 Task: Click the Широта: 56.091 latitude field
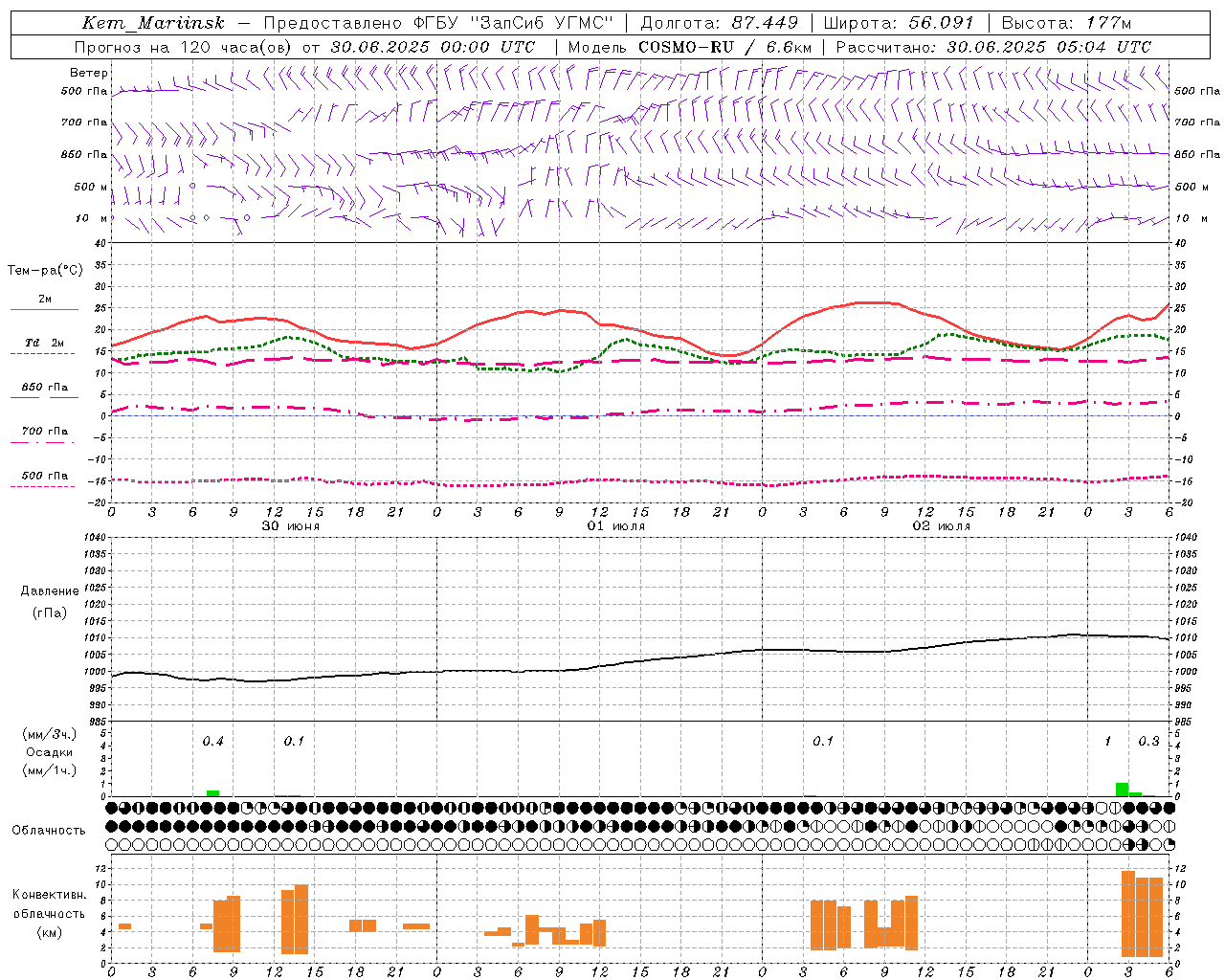pyautogui.click(x=899, y=23)
